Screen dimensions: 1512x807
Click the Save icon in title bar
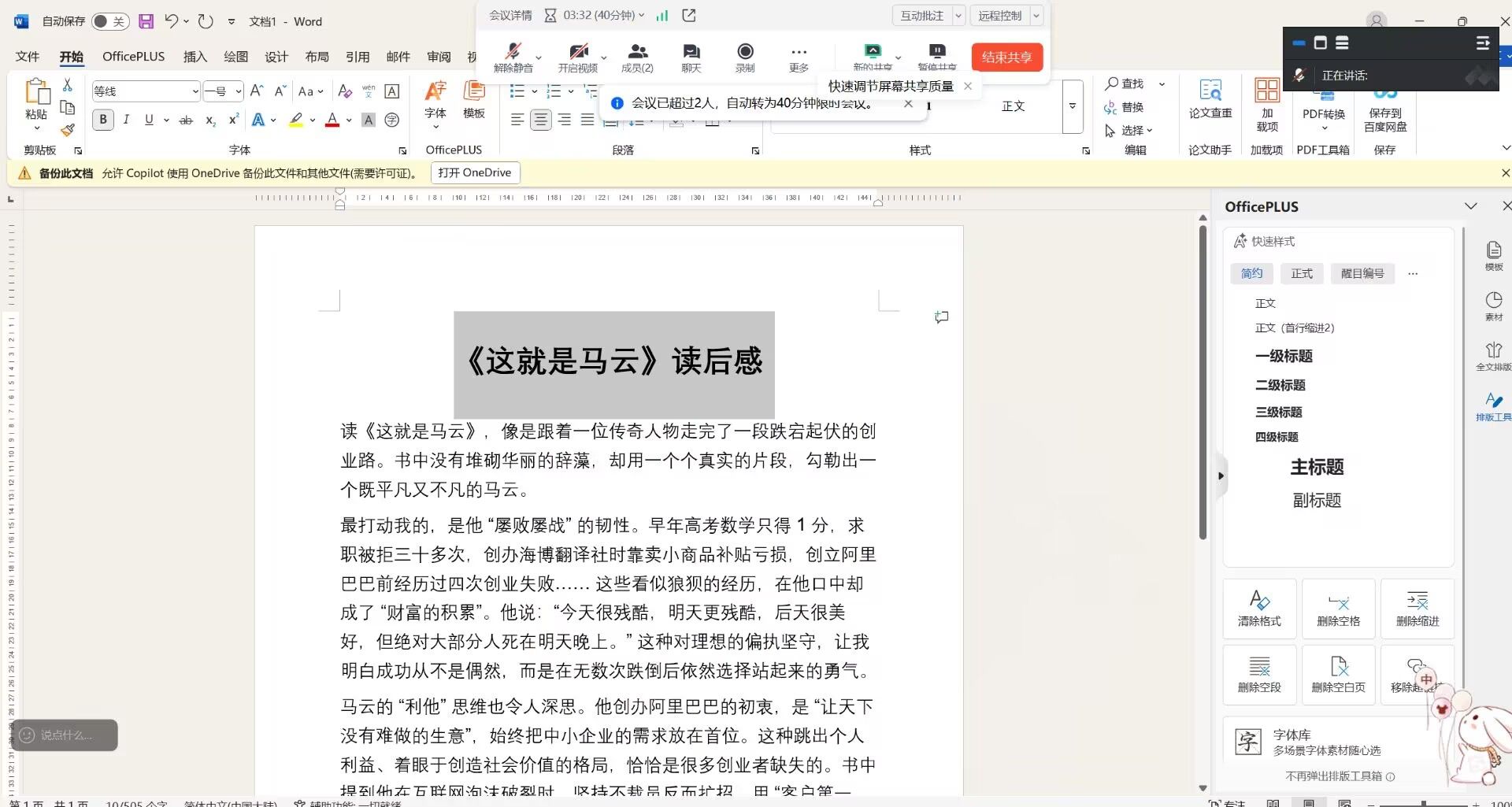(x=146, y=21)
